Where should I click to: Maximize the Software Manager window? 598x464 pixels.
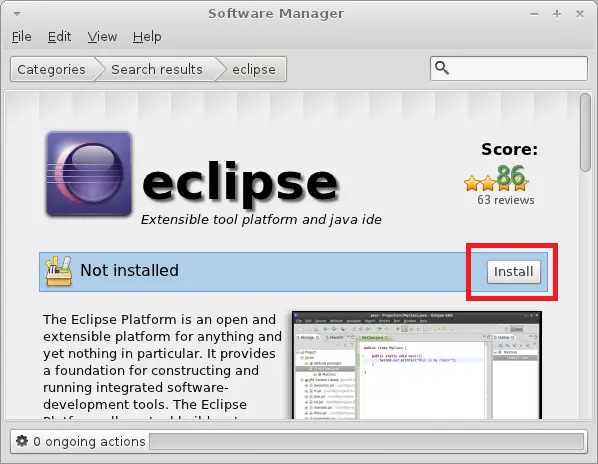point(557,14)
